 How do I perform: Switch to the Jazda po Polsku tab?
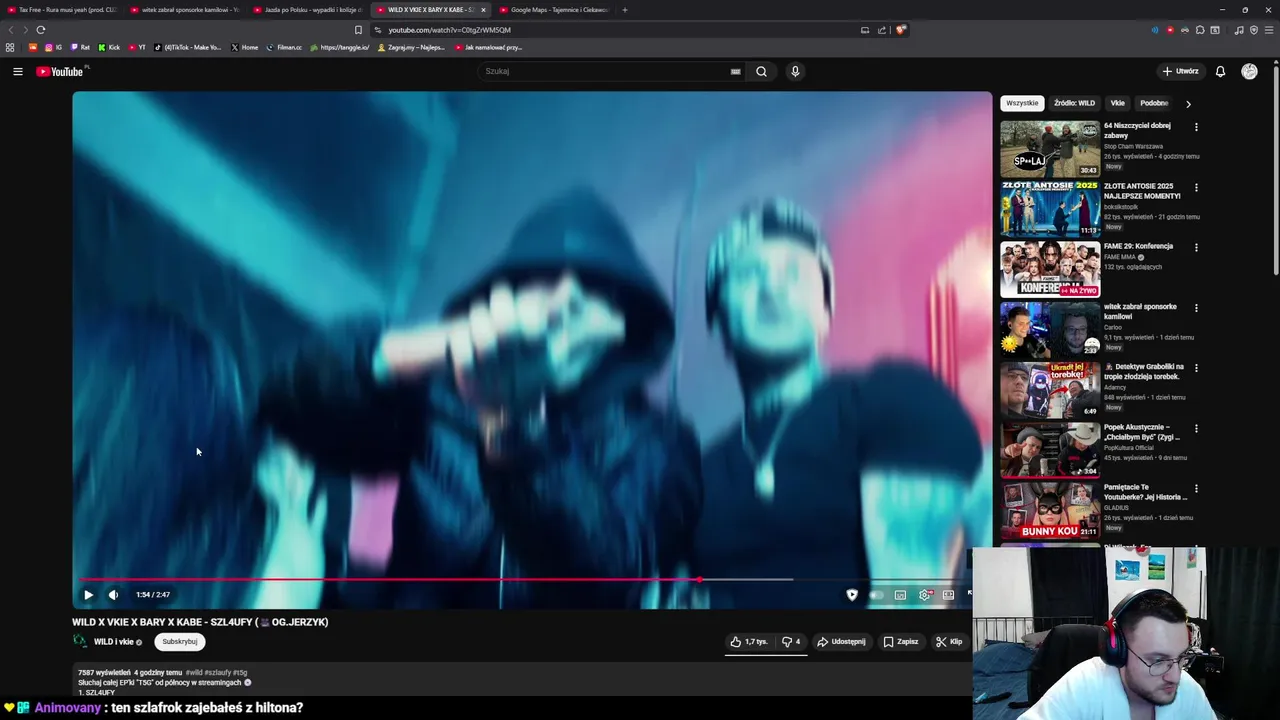(x=307, y=10)
